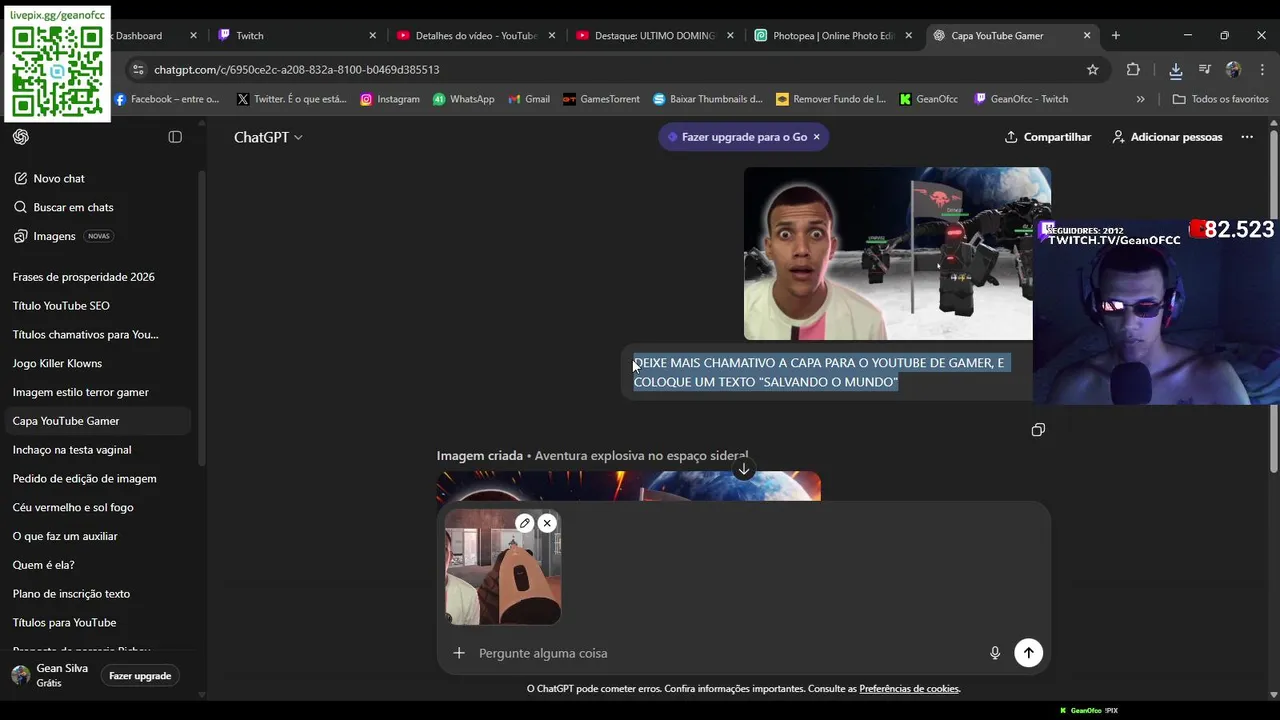Remove the attached image with X icon
This screenshot has width=1280, height=720.
pos(547,523)
